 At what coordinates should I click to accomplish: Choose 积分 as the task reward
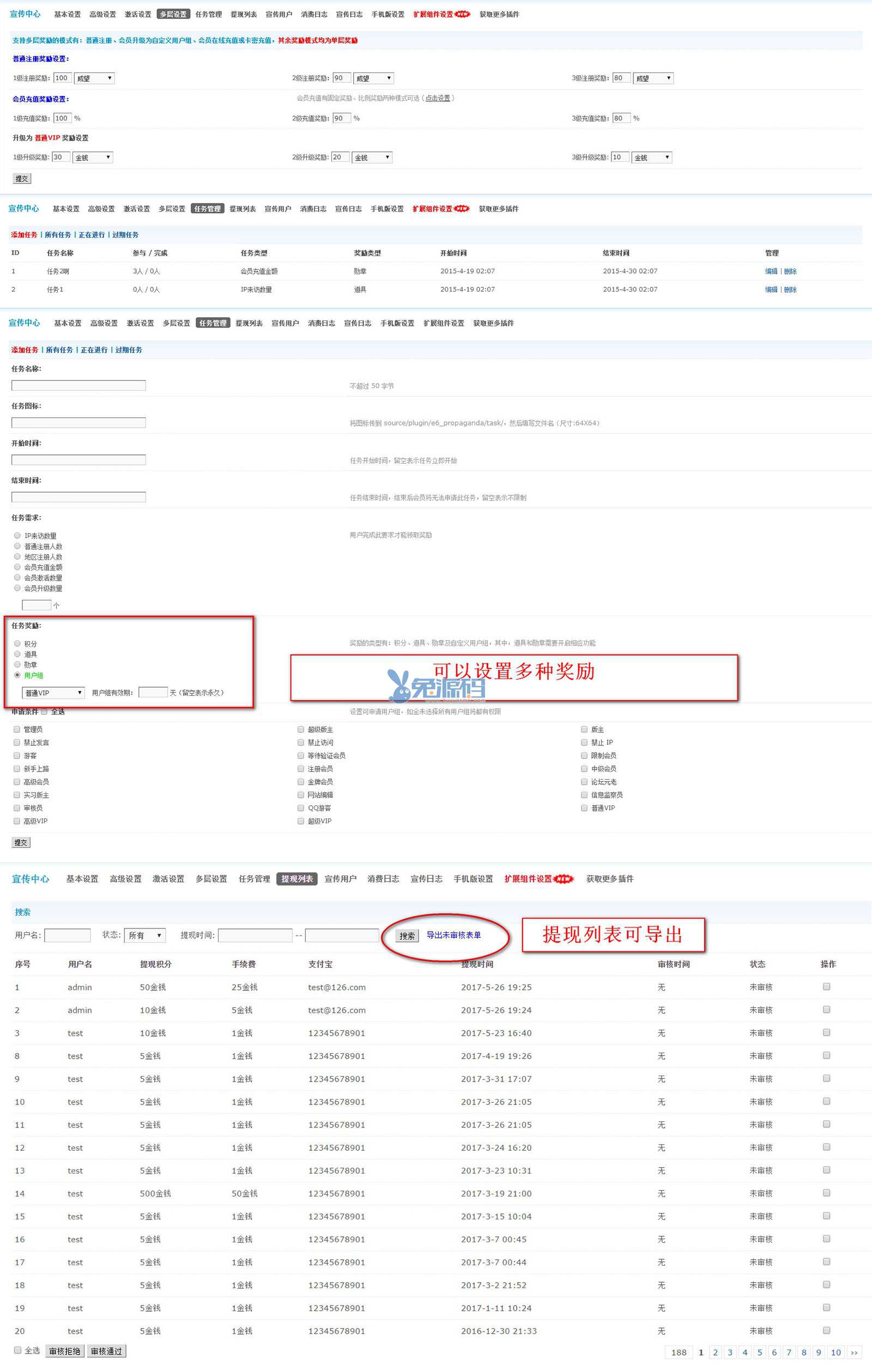tap(17, 643)
